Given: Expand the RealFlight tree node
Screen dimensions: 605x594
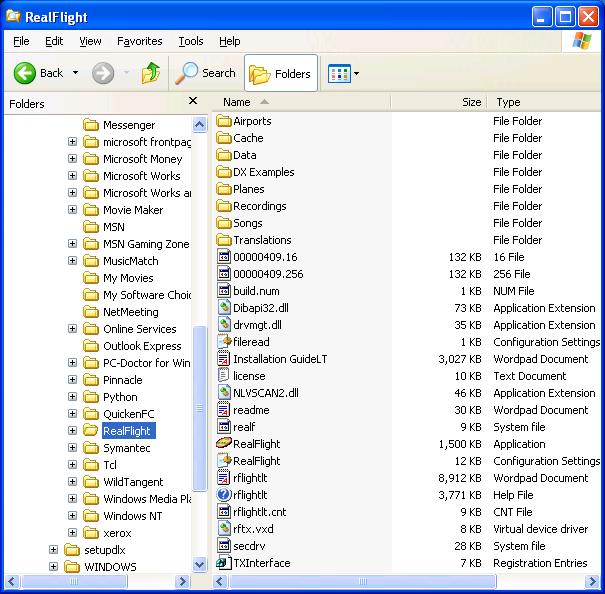Looking at the screenshot, I should tap(72, 430).
